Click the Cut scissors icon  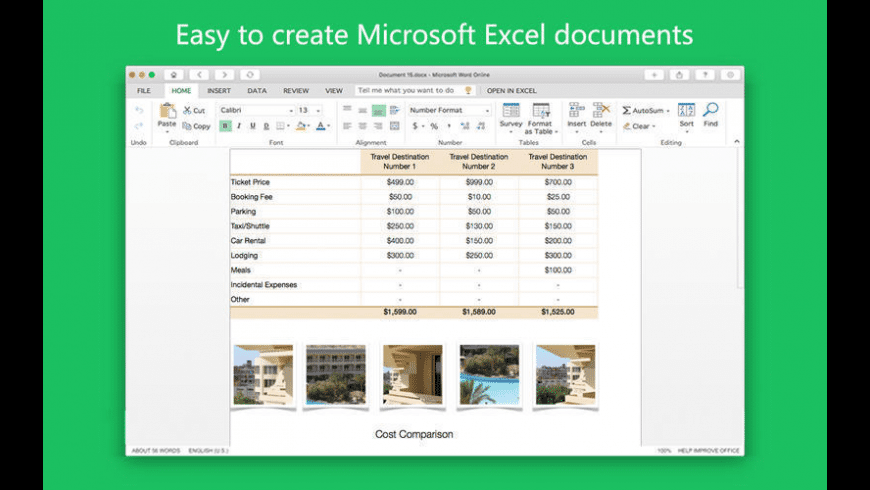pos(187,110)
